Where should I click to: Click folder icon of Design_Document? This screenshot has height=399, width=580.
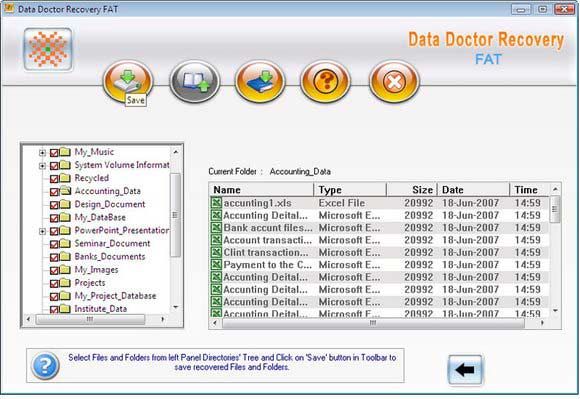tap(65, 204)
